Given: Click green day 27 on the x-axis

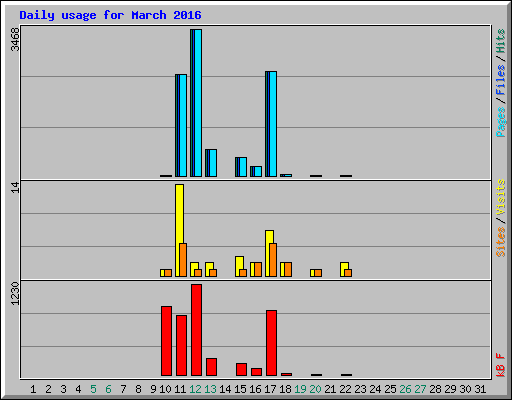Looking at the screenshot, I should 420,389.
